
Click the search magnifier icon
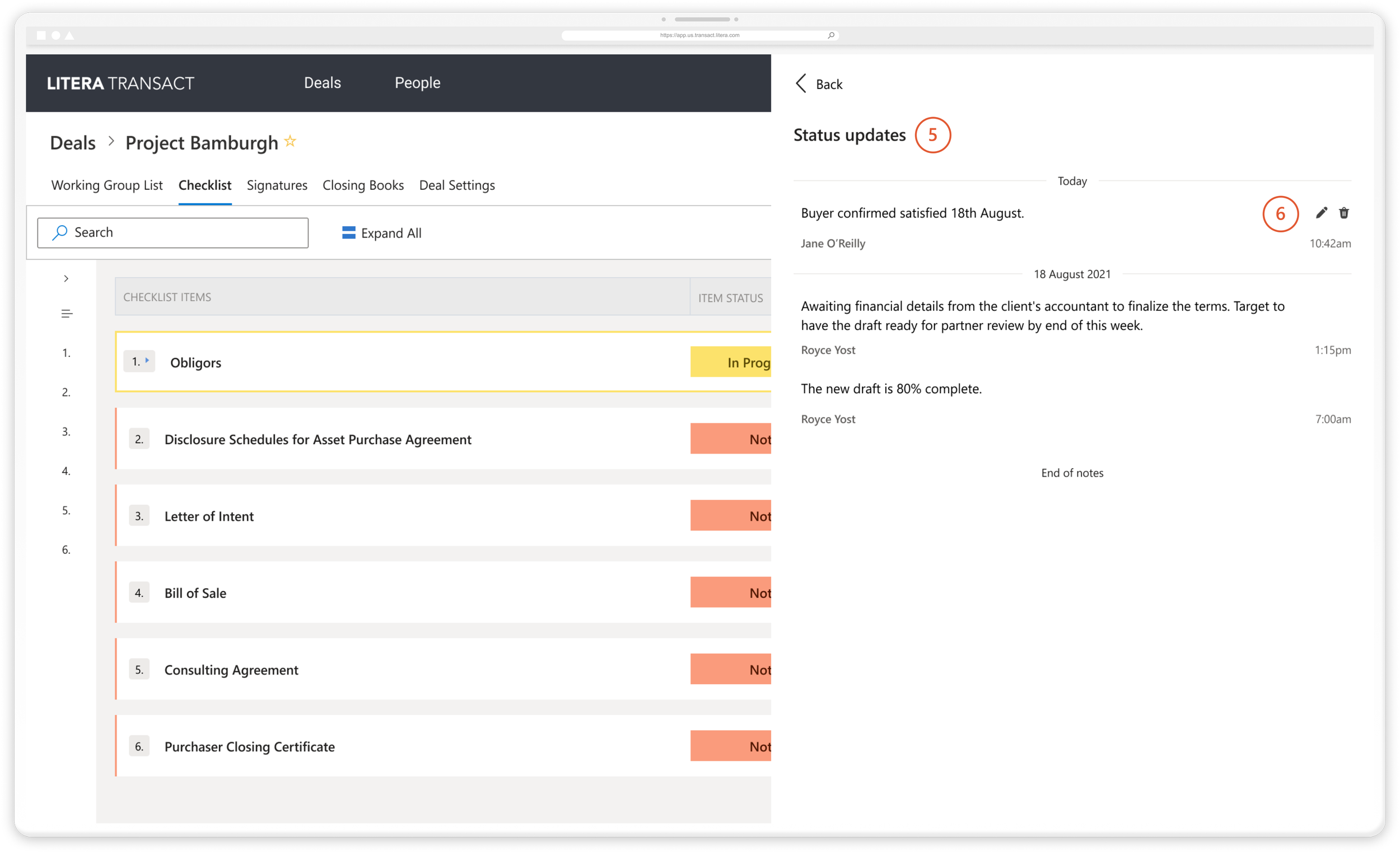(x=59, y=232)
